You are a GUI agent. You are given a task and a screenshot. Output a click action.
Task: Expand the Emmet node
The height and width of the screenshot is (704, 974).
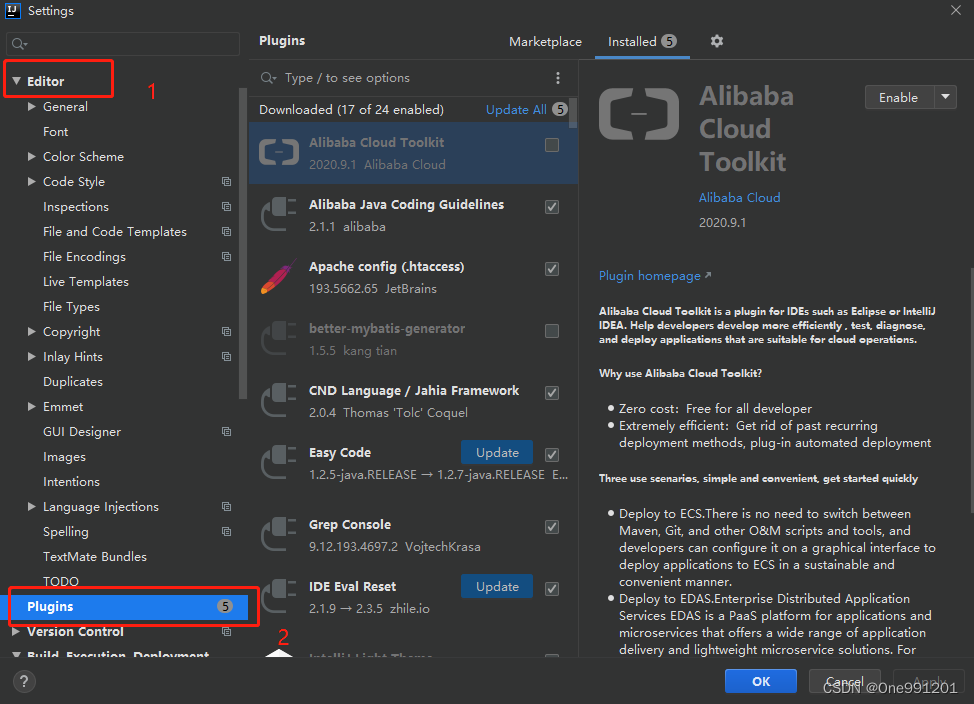(x=32, y=406)
